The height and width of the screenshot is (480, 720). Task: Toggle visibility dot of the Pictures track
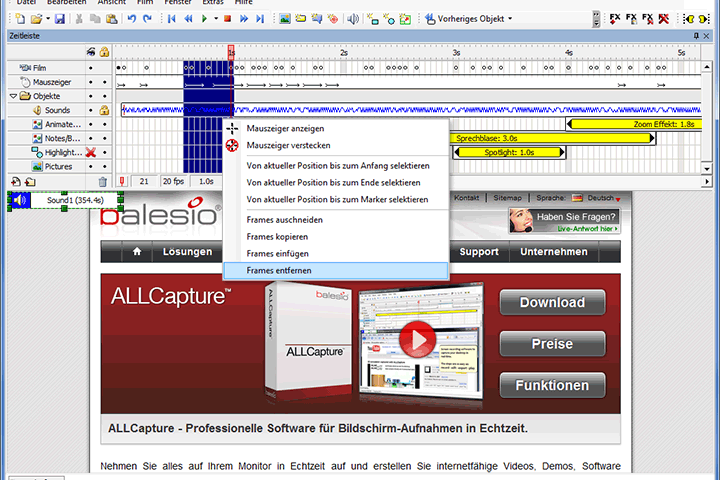pos(91,166)
